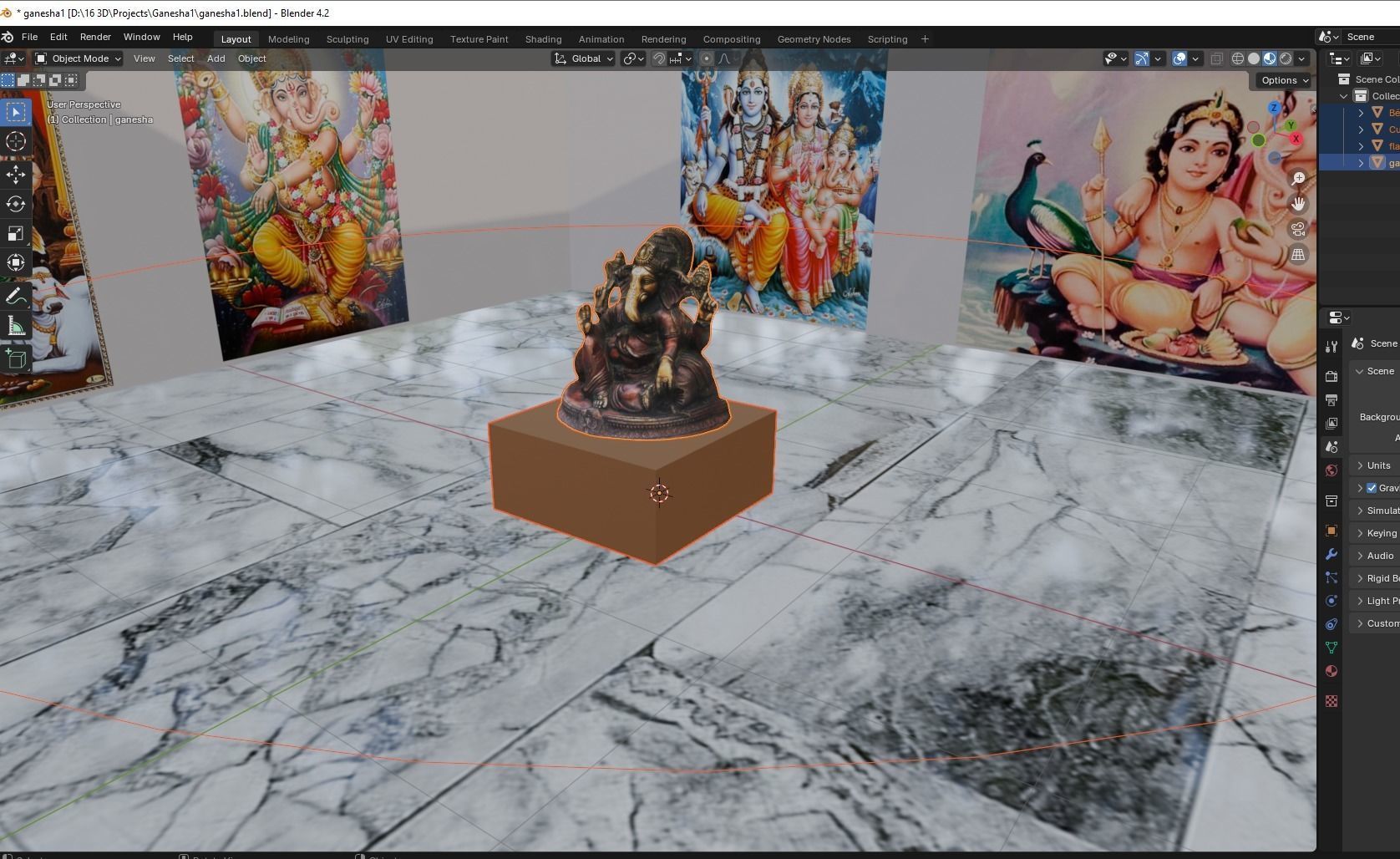The image size is (1400, 859).
Task: Open the Material properties tab
Action: (x=1332, y=671)
